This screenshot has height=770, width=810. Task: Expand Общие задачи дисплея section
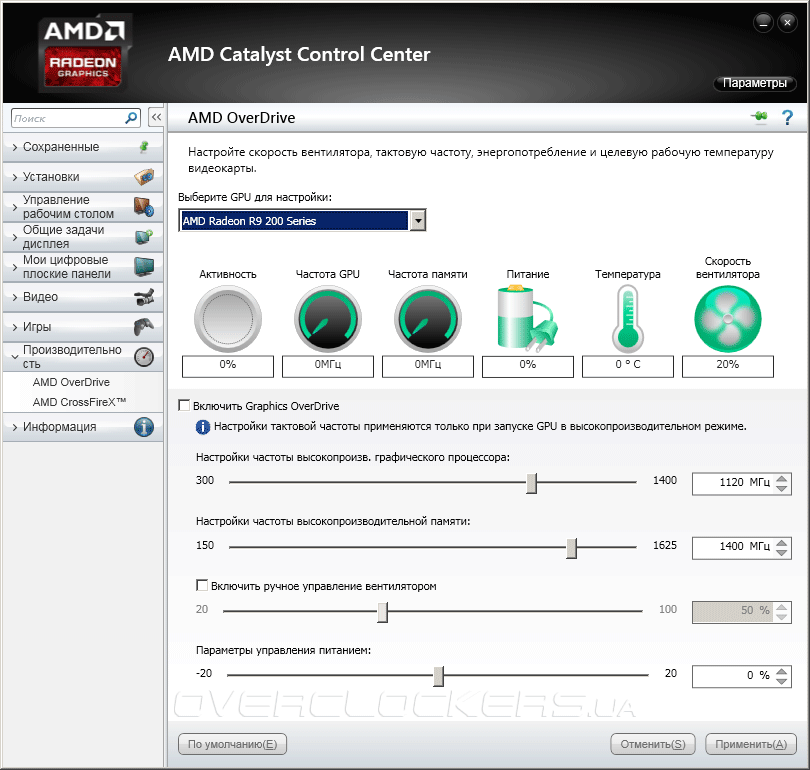pyautogui.click(x=14, y=237)
